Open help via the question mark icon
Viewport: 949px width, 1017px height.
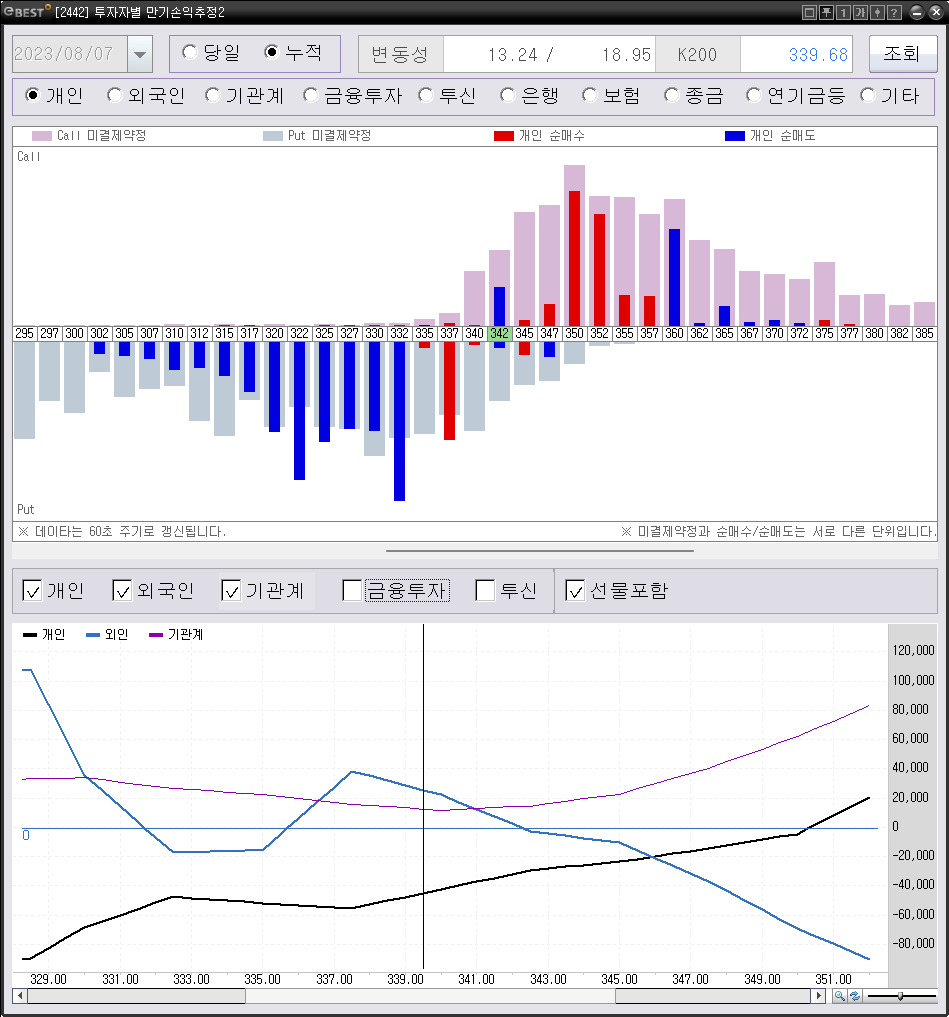tap(894, 12)
